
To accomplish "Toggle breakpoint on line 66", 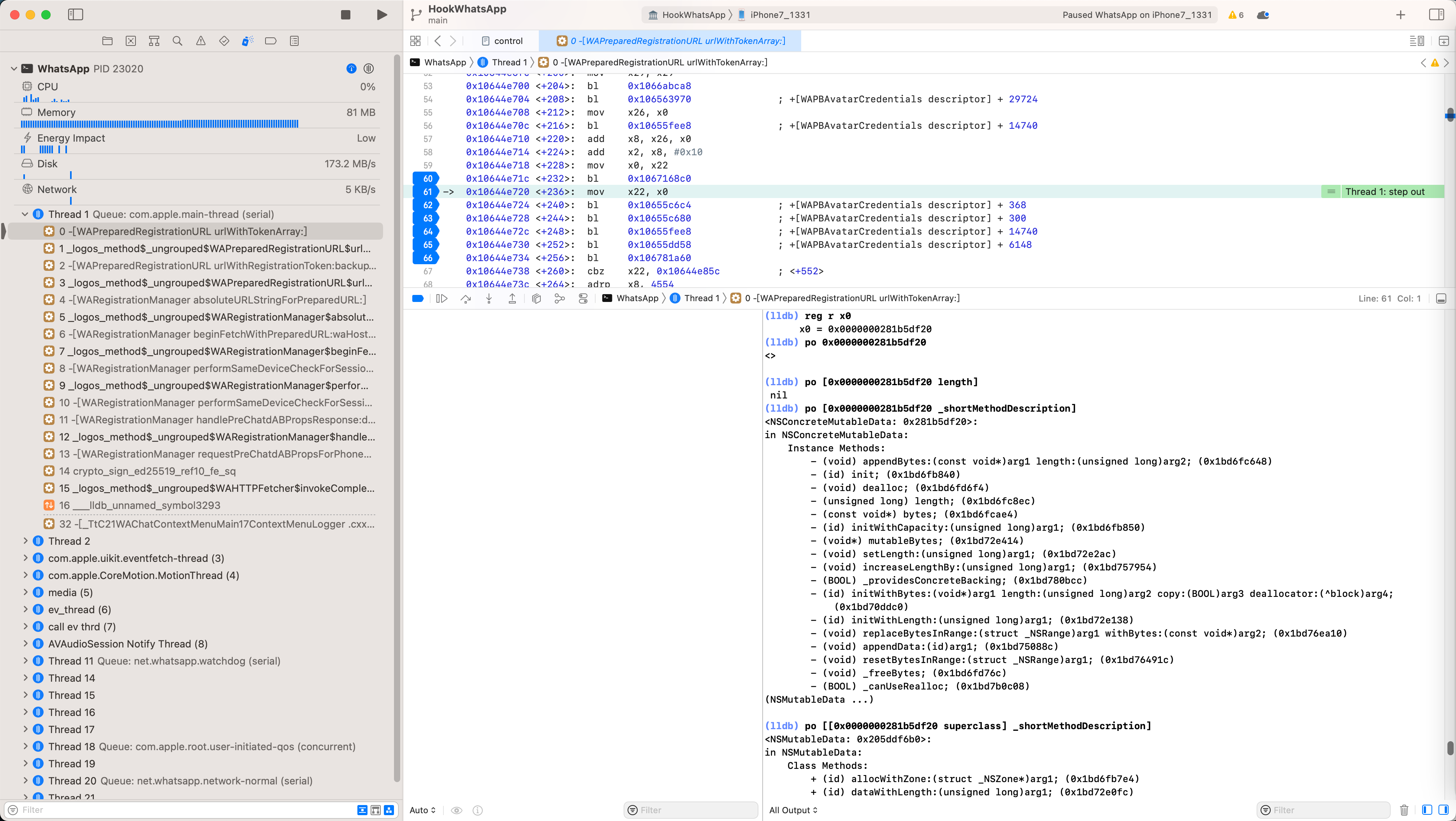I will point(427,258).
